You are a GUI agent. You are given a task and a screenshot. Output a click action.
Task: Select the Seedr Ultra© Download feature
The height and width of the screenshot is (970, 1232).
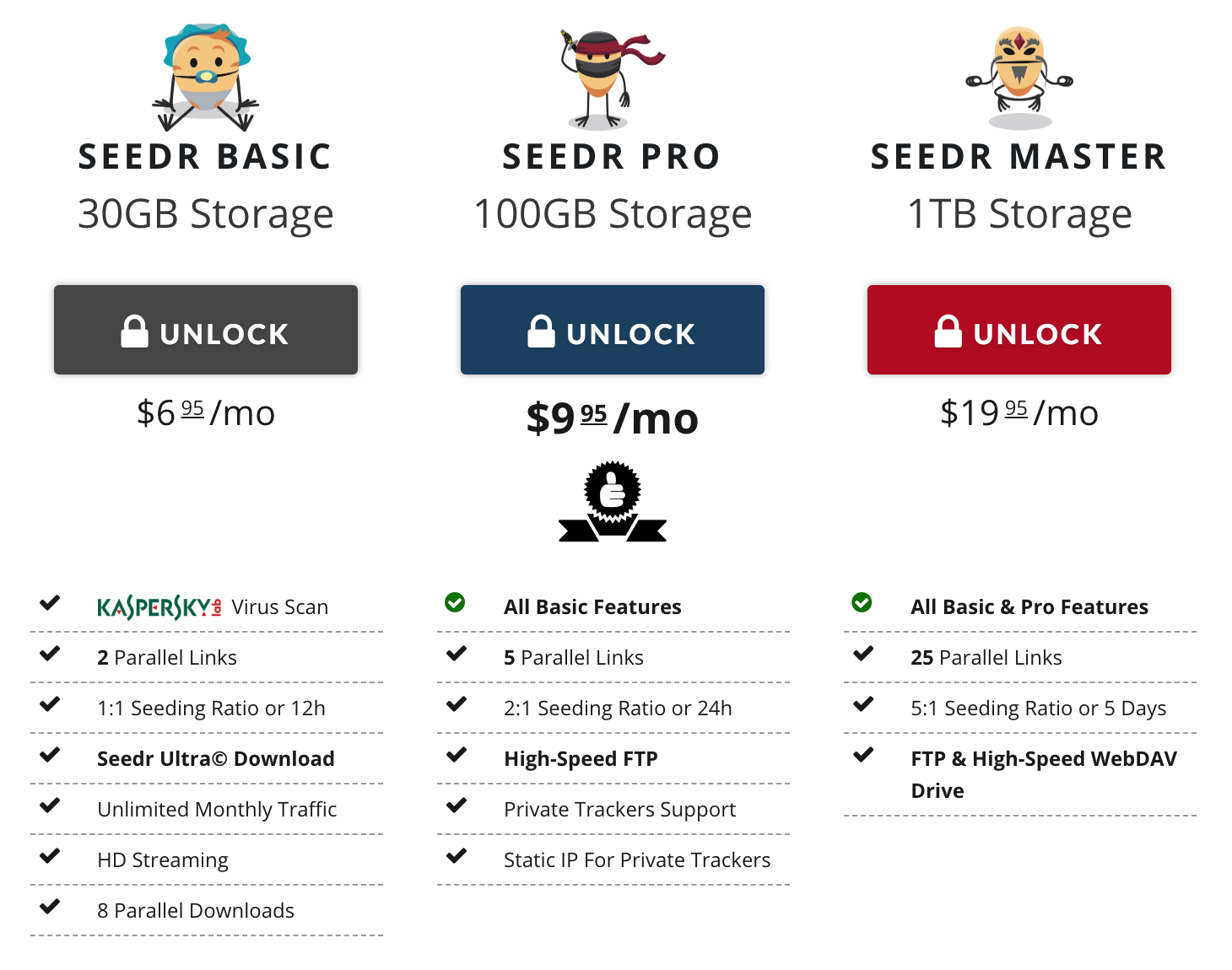pos(215,758)
